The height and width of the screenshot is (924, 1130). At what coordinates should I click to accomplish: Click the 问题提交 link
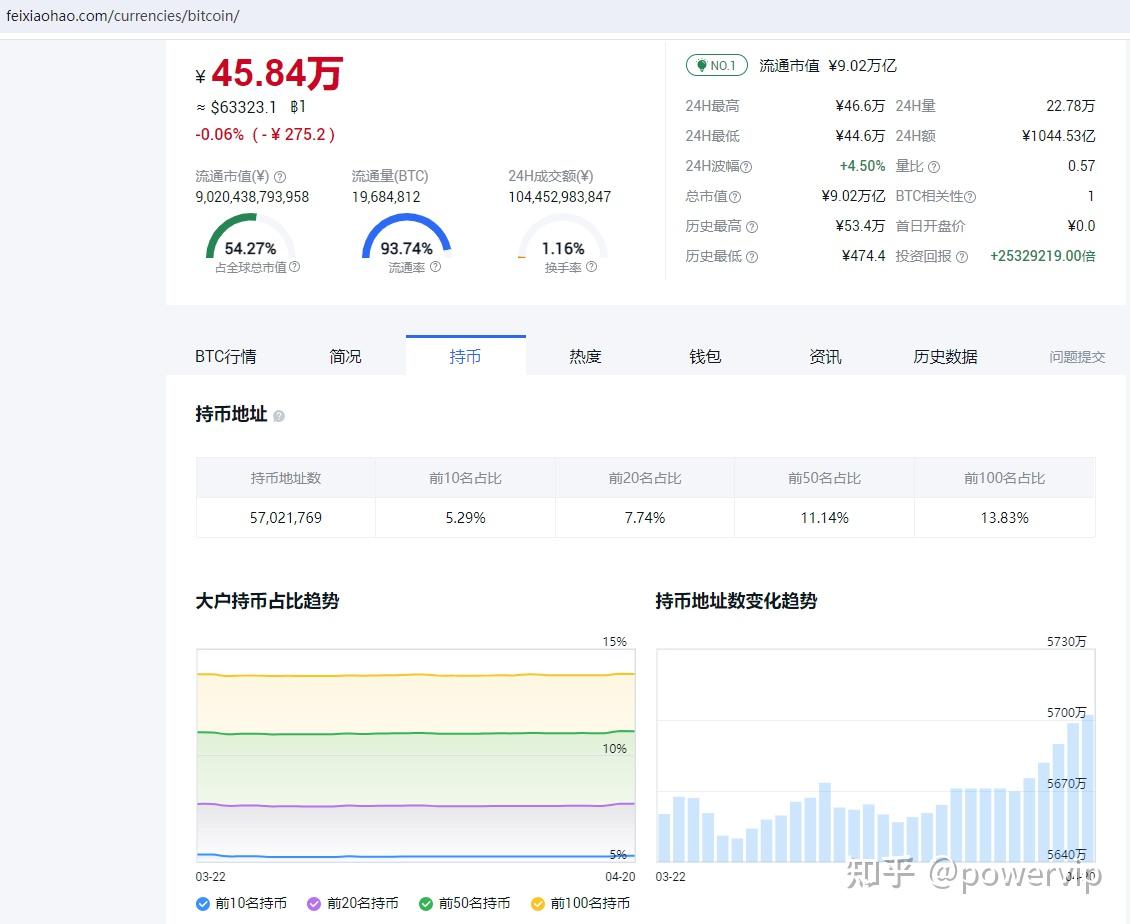tap(1077, 356)
